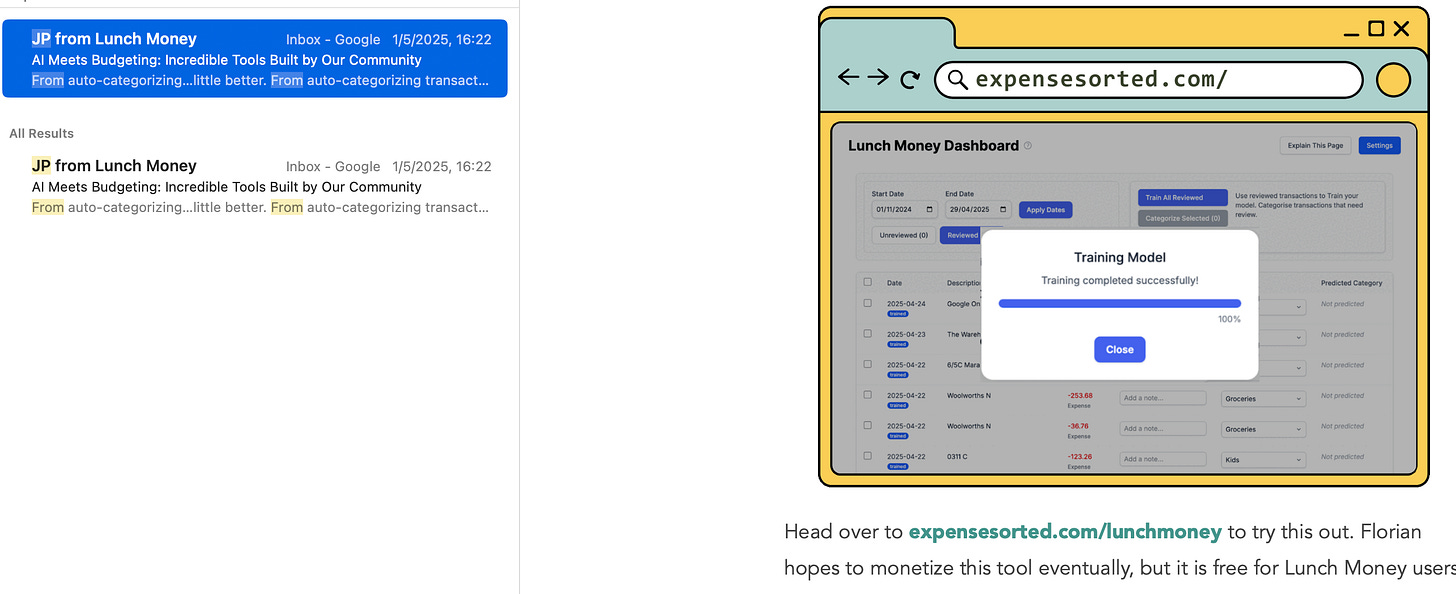Click the Explain This Page button
1456x594 pixels.
point(1315,146)
